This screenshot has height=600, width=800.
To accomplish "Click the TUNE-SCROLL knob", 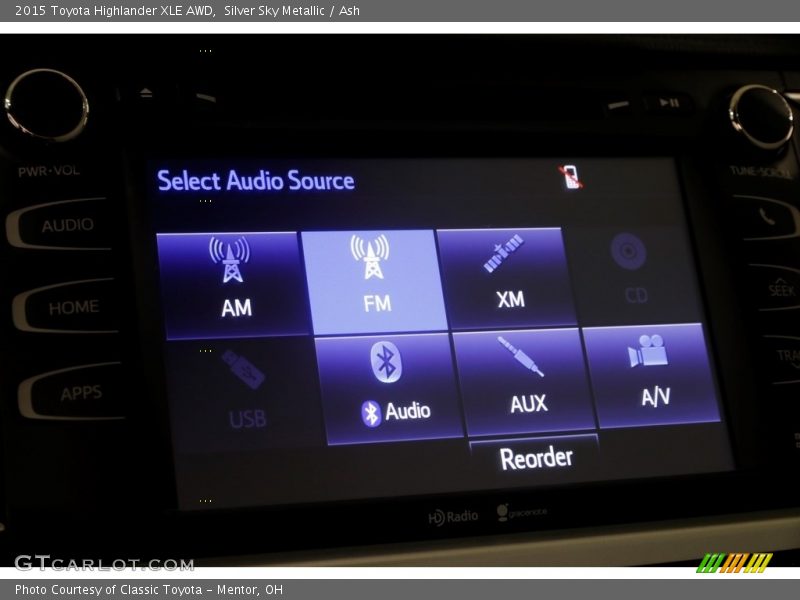I will (761, 117).
